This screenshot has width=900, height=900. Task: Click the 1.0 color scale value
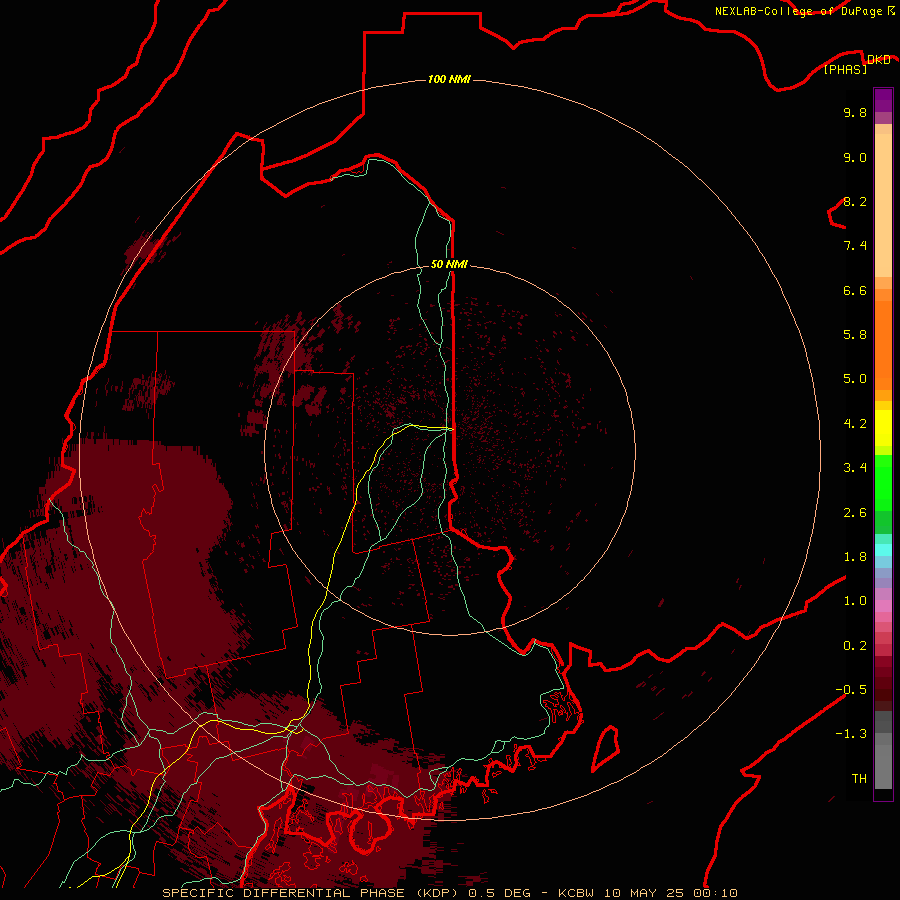[x=855, y=601]
